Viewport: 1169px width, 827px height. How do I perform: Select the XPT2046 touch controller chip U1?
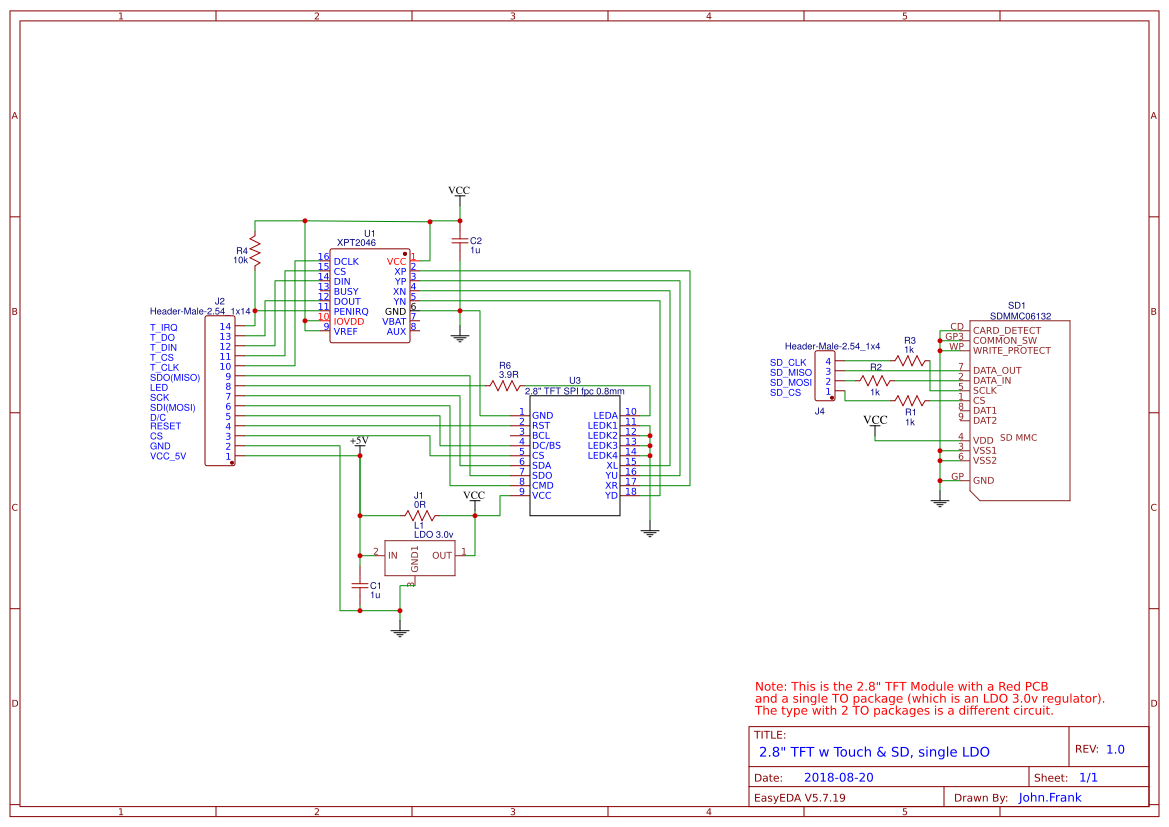(x=370, y=296)
